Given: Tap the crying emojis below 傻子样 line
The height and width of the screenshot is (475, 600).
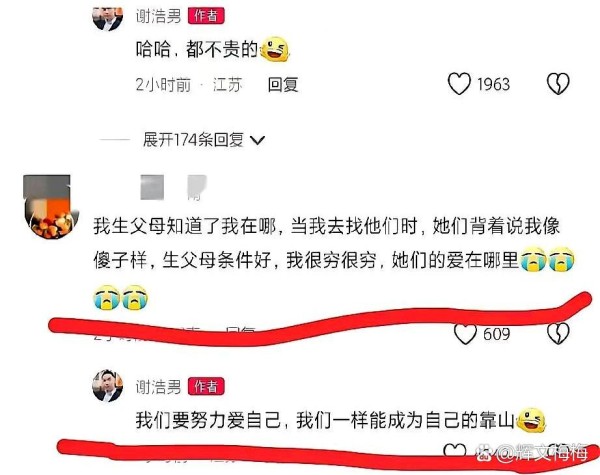Looking at the screenshot, I should coord(121,297).
